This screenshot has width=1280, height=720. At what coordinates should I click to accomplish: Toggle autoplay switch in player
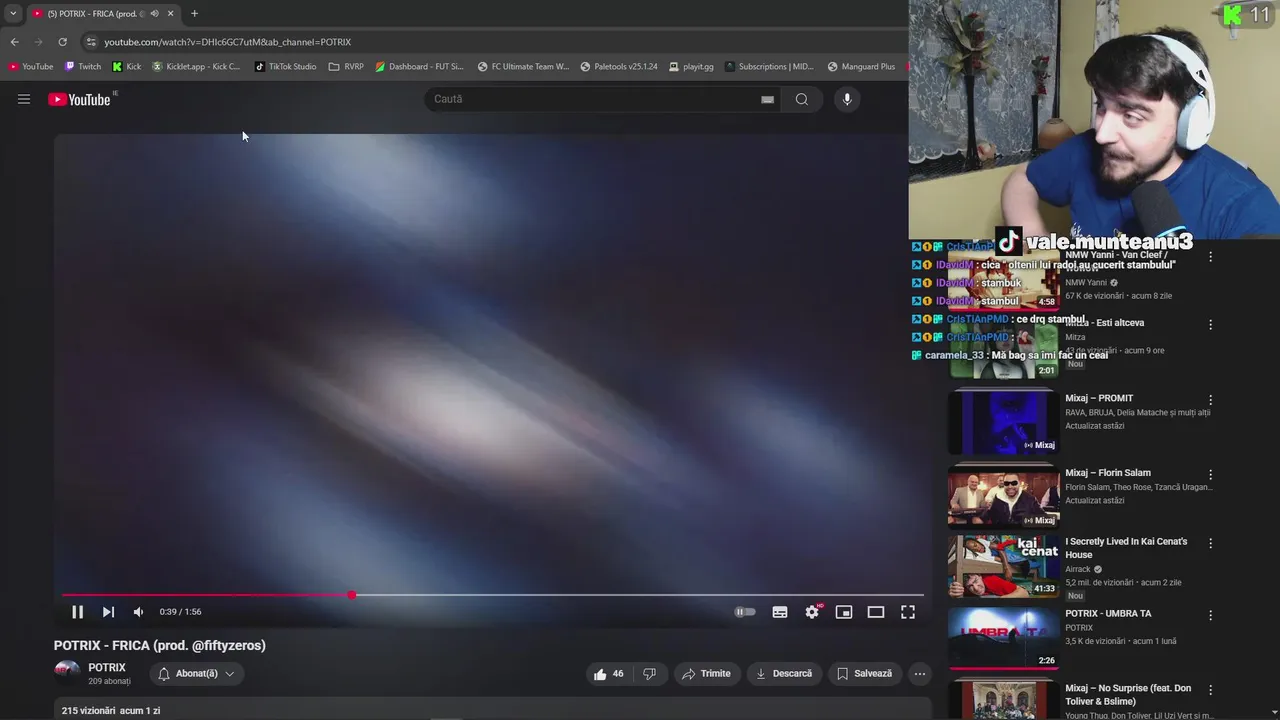(x=745, y=612)
